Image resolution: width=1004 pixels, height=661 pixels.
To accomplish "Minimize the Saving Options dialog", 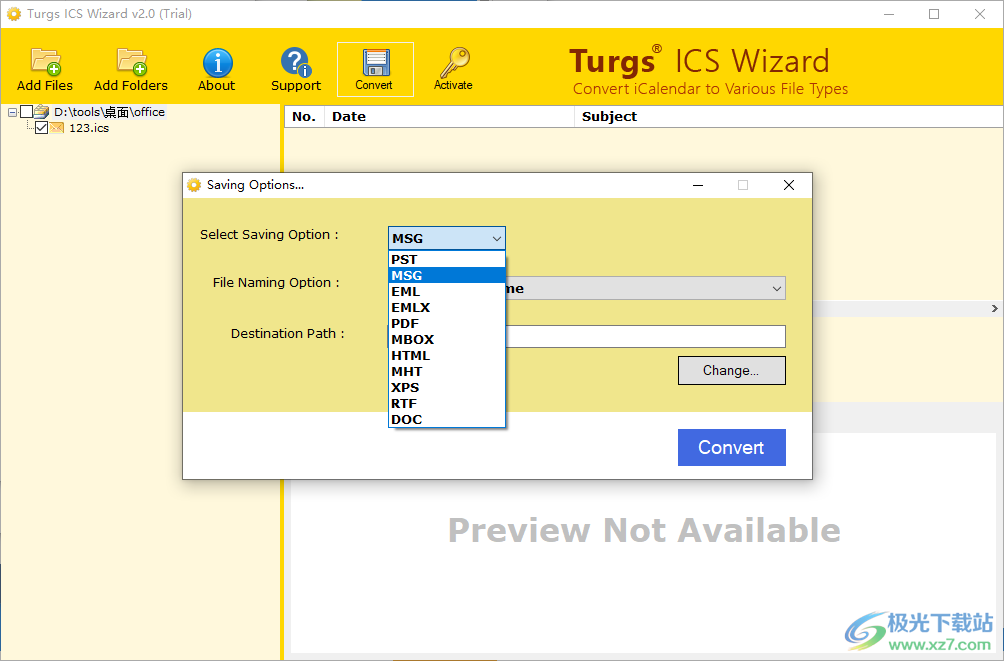I will 698,185.
